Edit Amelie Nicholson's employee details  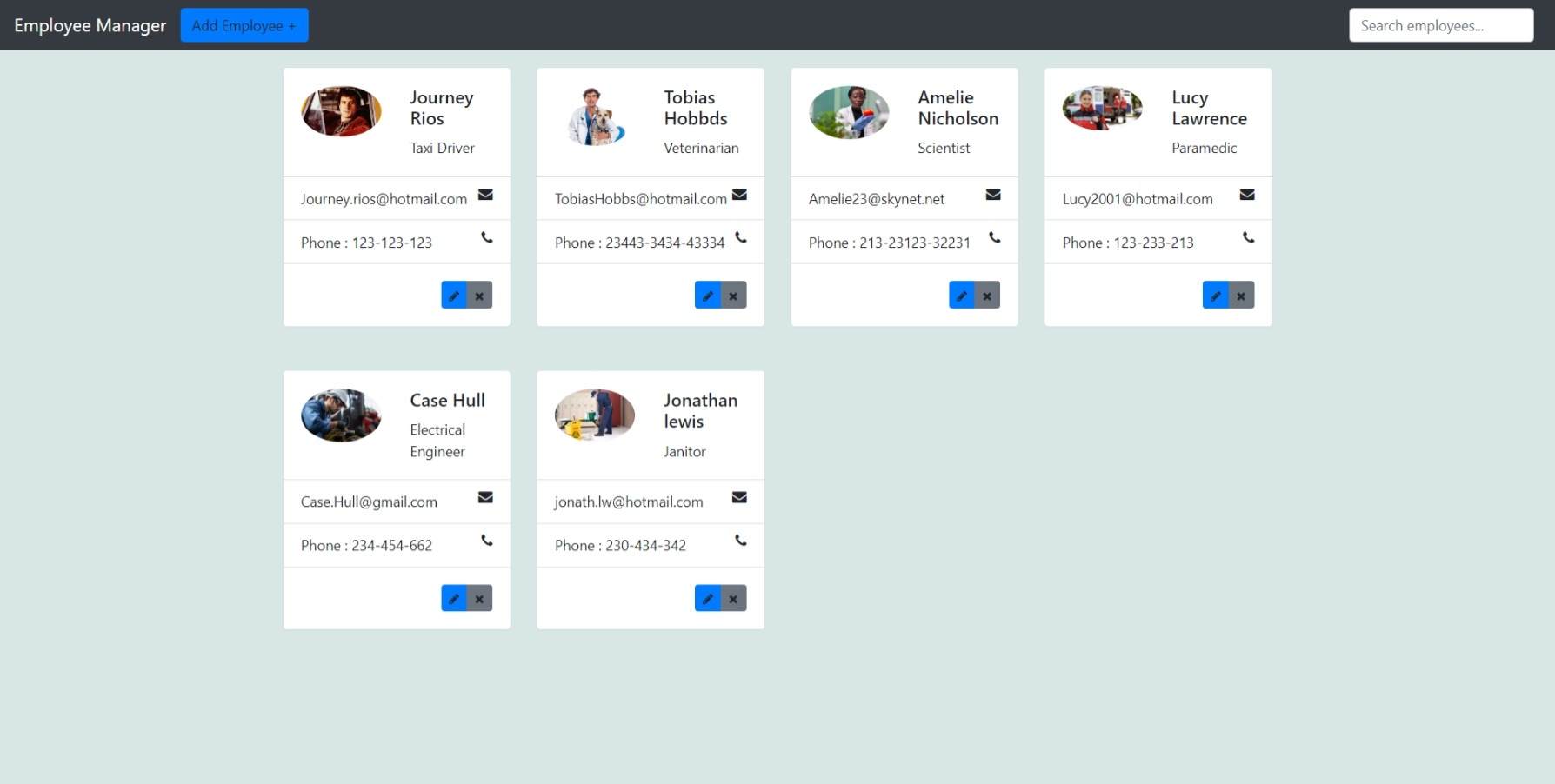(961, 295)
